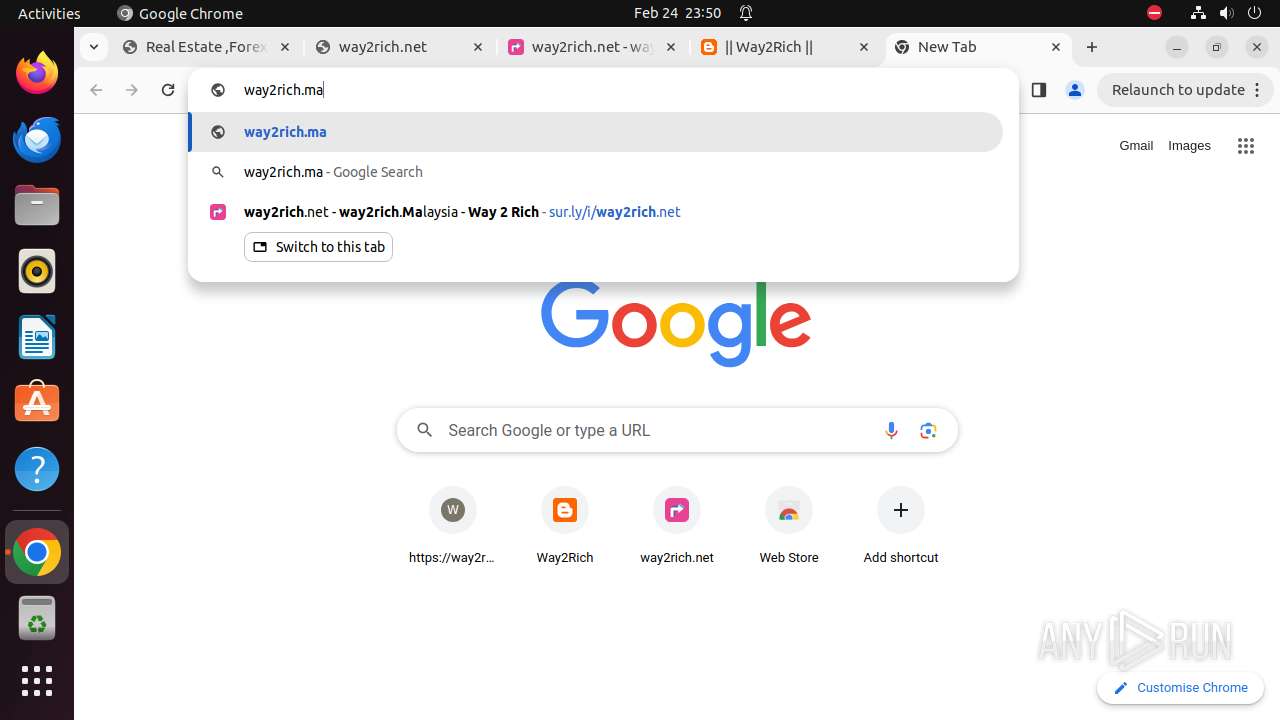Open volume control in top bar
The image size is (1280, 720).
tap(1227, 13)
